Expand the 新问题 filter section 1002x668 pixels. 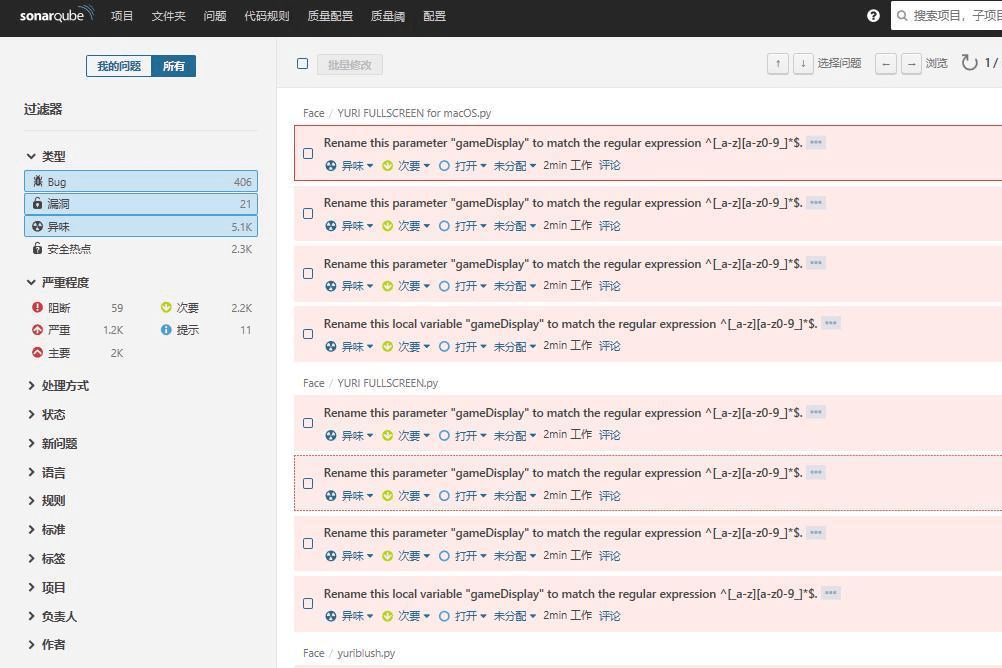52,443
